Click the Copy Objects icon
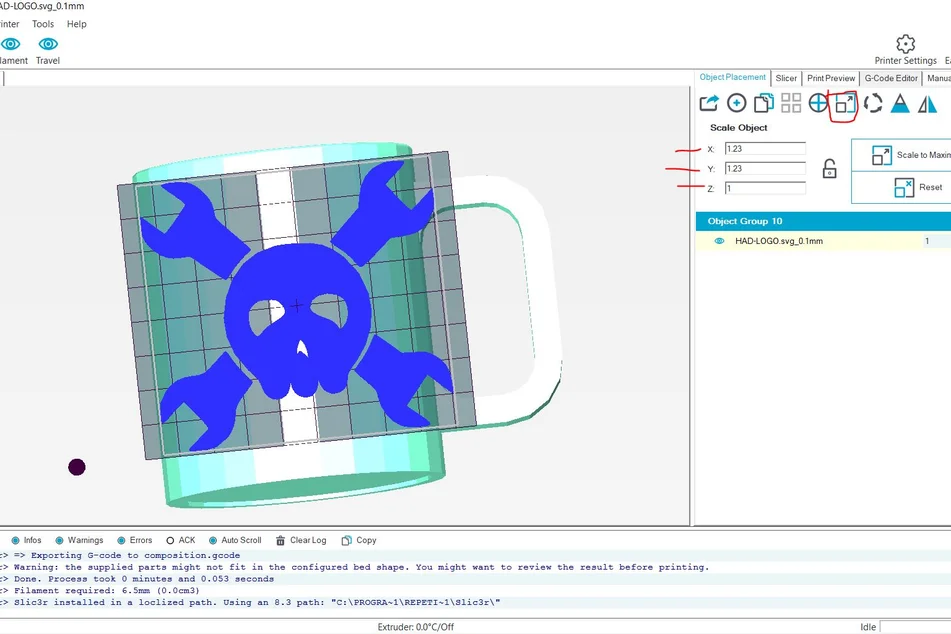 (x=763, y=103)
